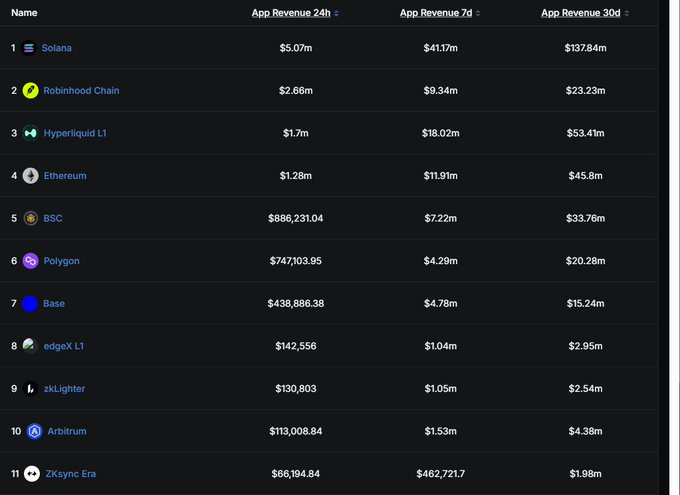Viewport: 680px width, 495px height.
Task: Select Ethereum 24h value $1.28m
Action: tap(296, 176)
